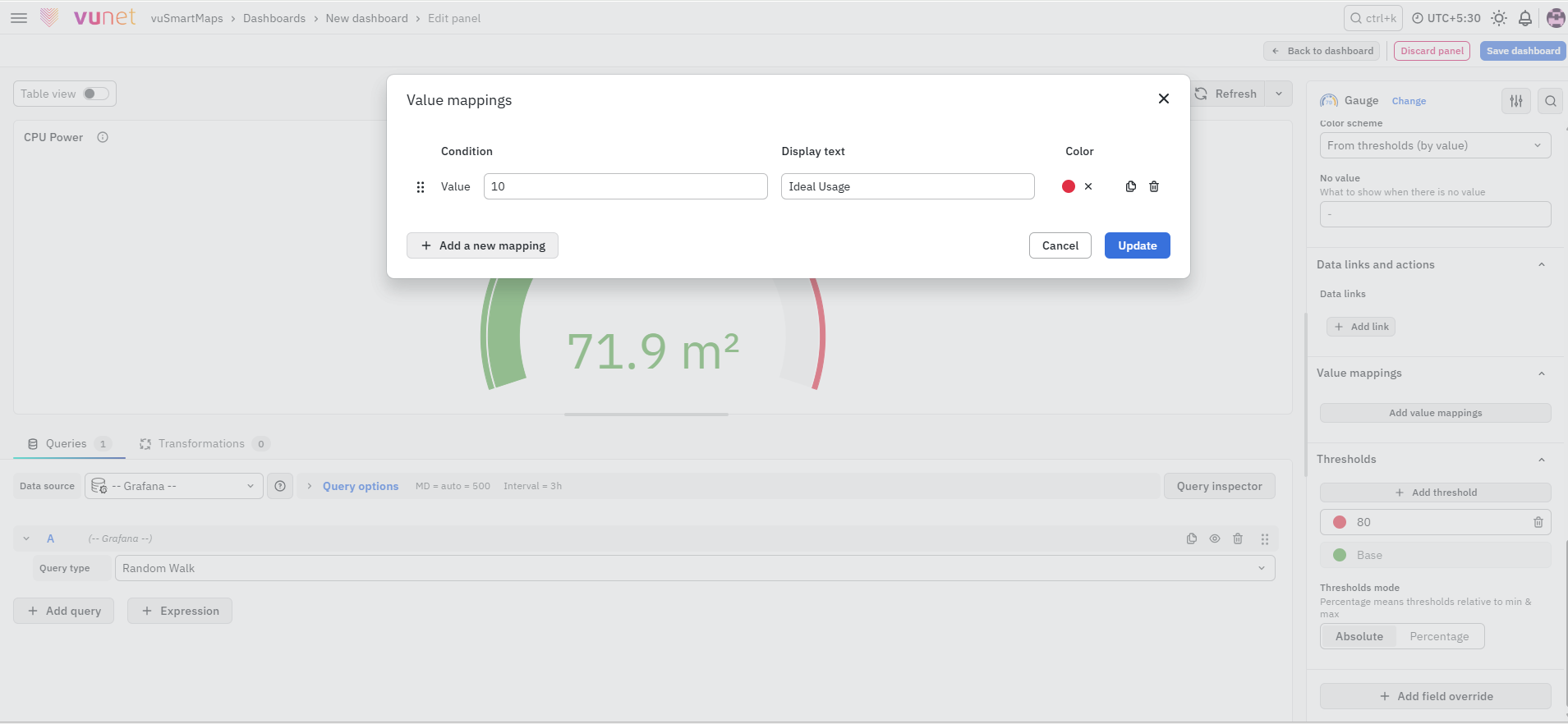The height and width of the screenshot is (724, 1568).
Task: Open the Query type Random Walk dropdown
Action: 695,568
